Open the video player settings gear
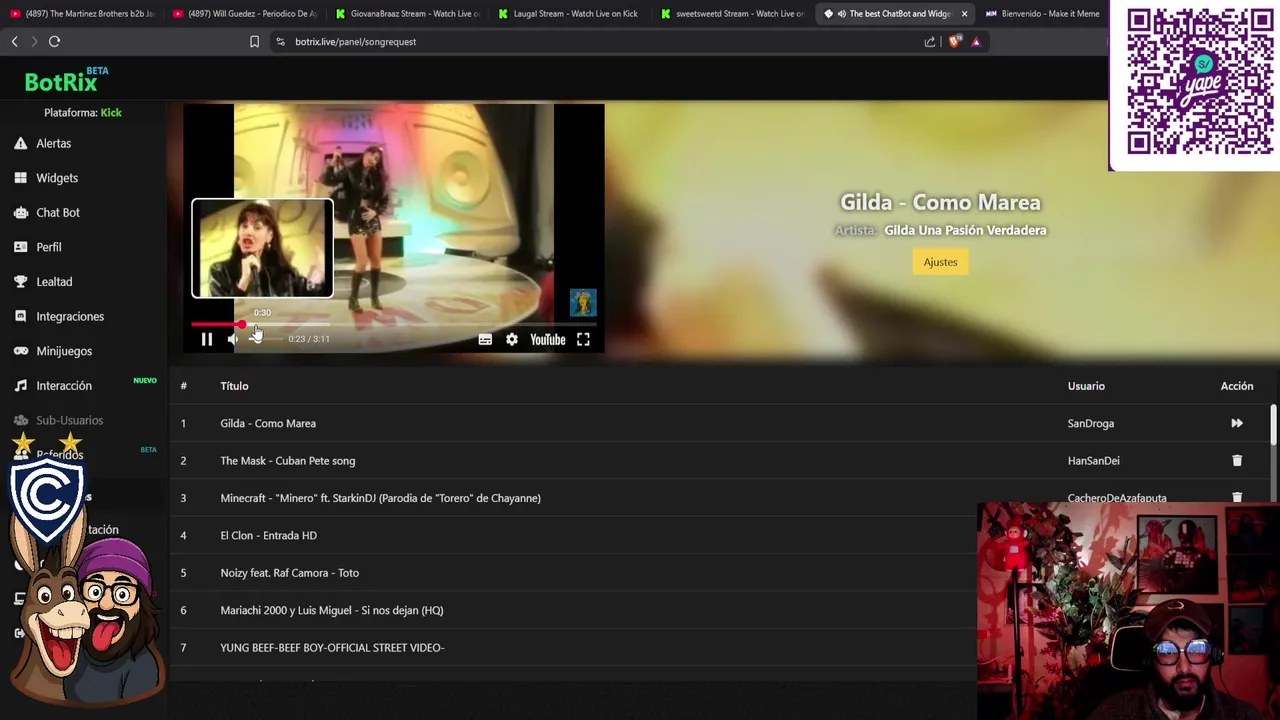 pos(512,340)
